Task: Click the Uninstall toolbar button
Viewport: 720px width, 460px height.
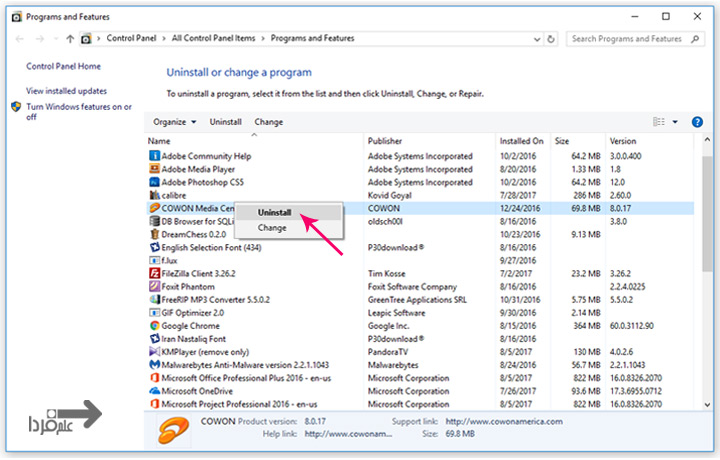Action: pos(225,122)
